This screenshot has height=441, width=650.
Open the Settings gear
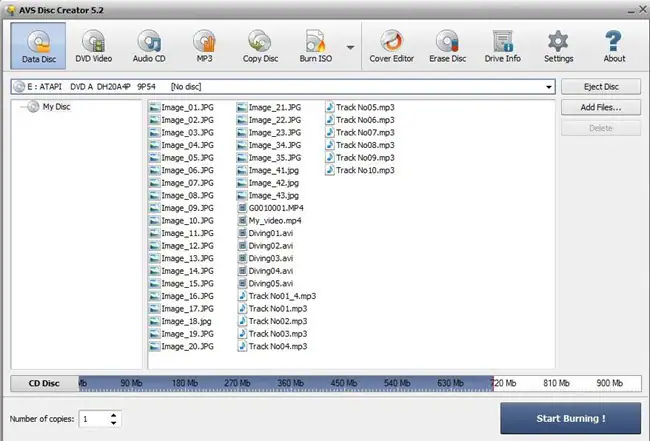(x=558, y=46)
